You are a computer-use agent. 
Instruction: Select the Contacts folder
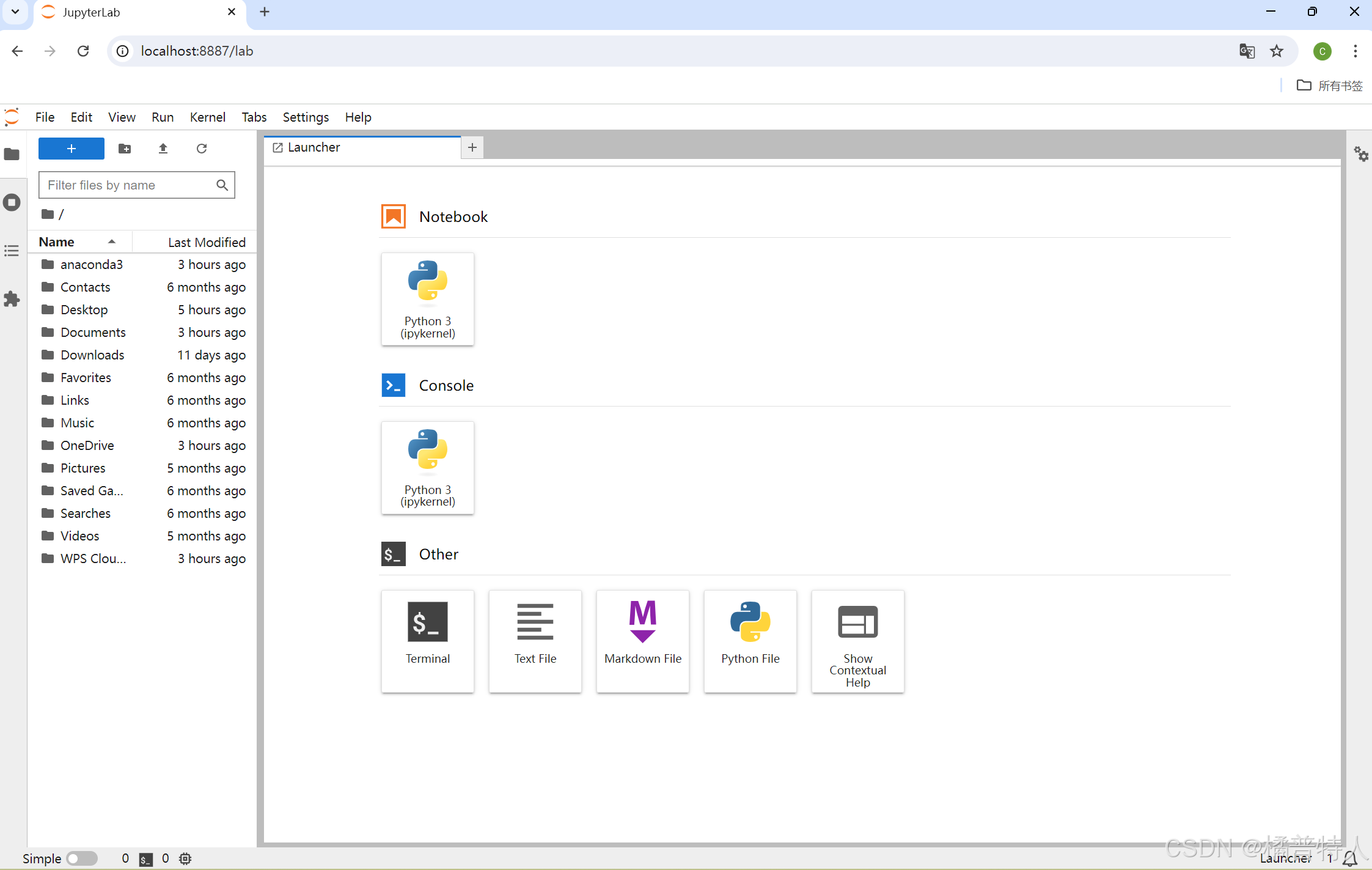pyautogui.click(x=142, y=287)
